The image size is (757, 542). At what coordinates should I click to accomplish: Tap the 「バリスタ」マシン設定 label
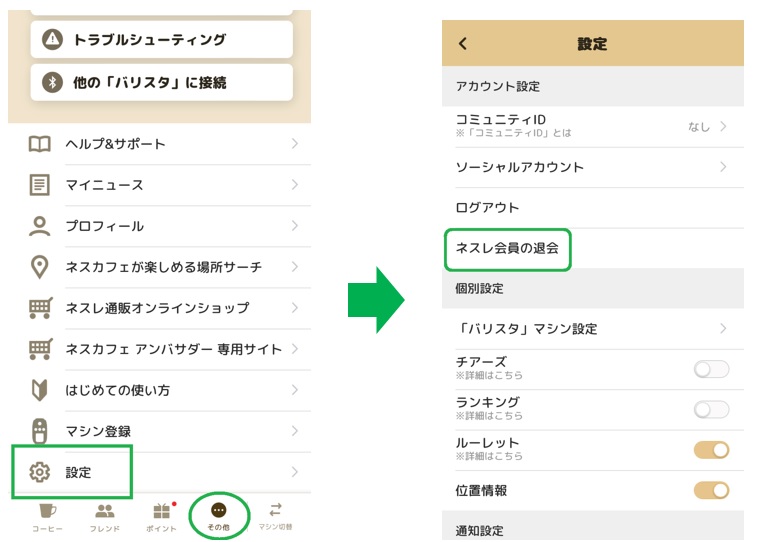[527, 329]
